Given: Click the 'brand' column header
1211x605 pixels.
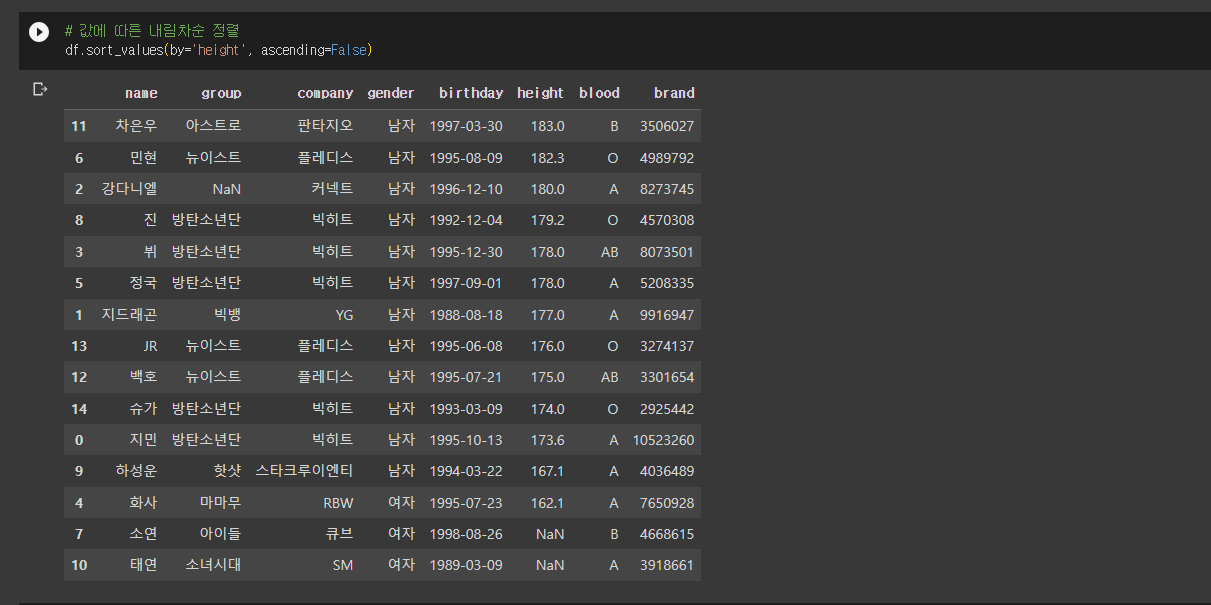Looking at the screenshot, I should coord(674,93).
